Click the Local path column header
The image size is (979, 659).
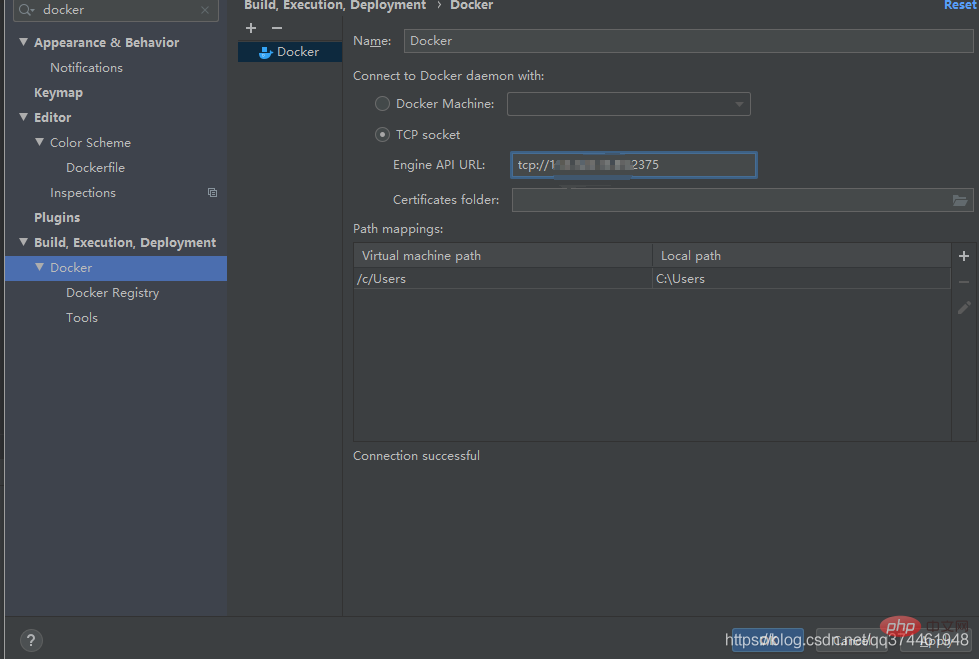[x=802, y=255]
